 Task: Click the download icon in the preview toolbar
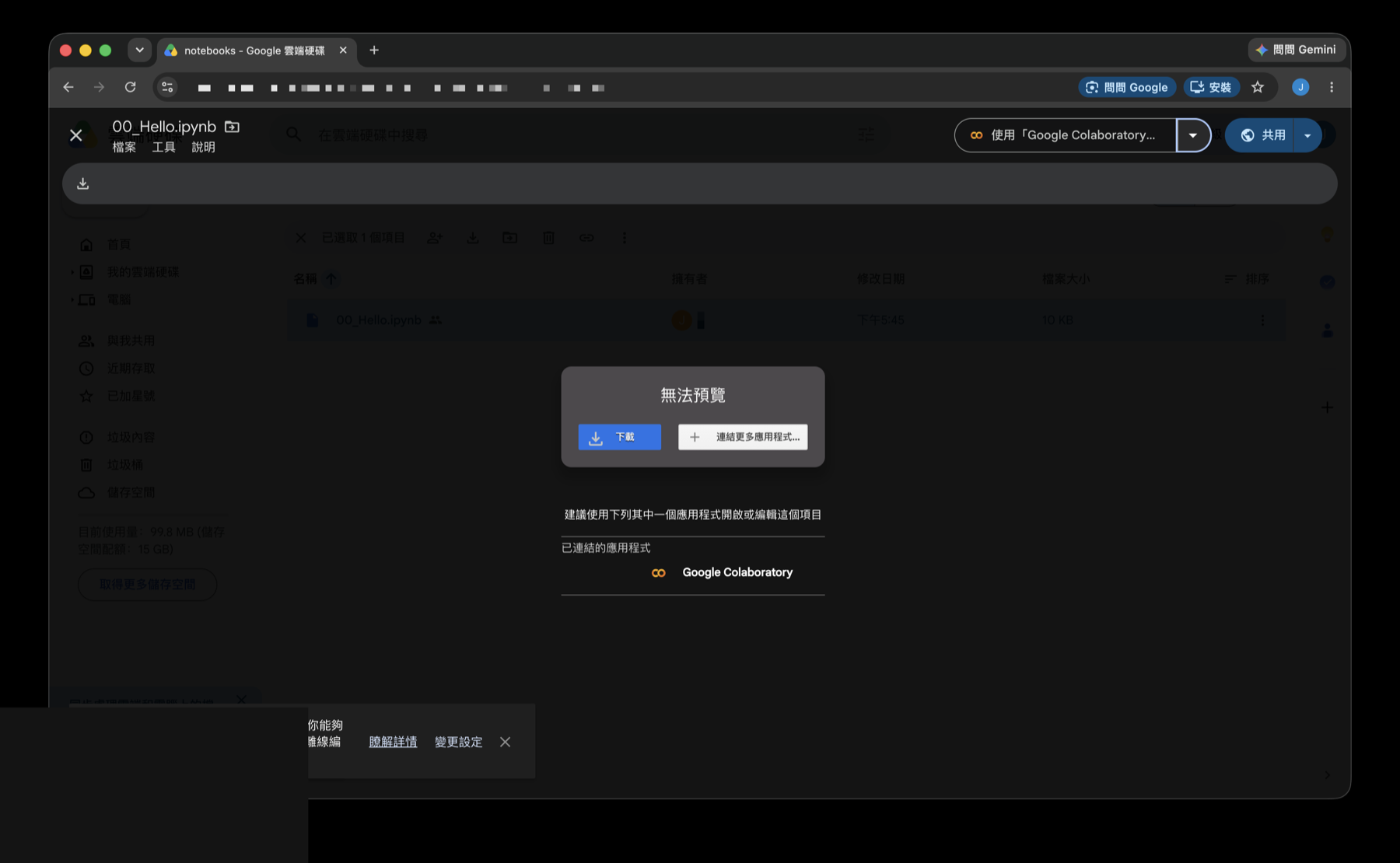(x=83, y=183)
